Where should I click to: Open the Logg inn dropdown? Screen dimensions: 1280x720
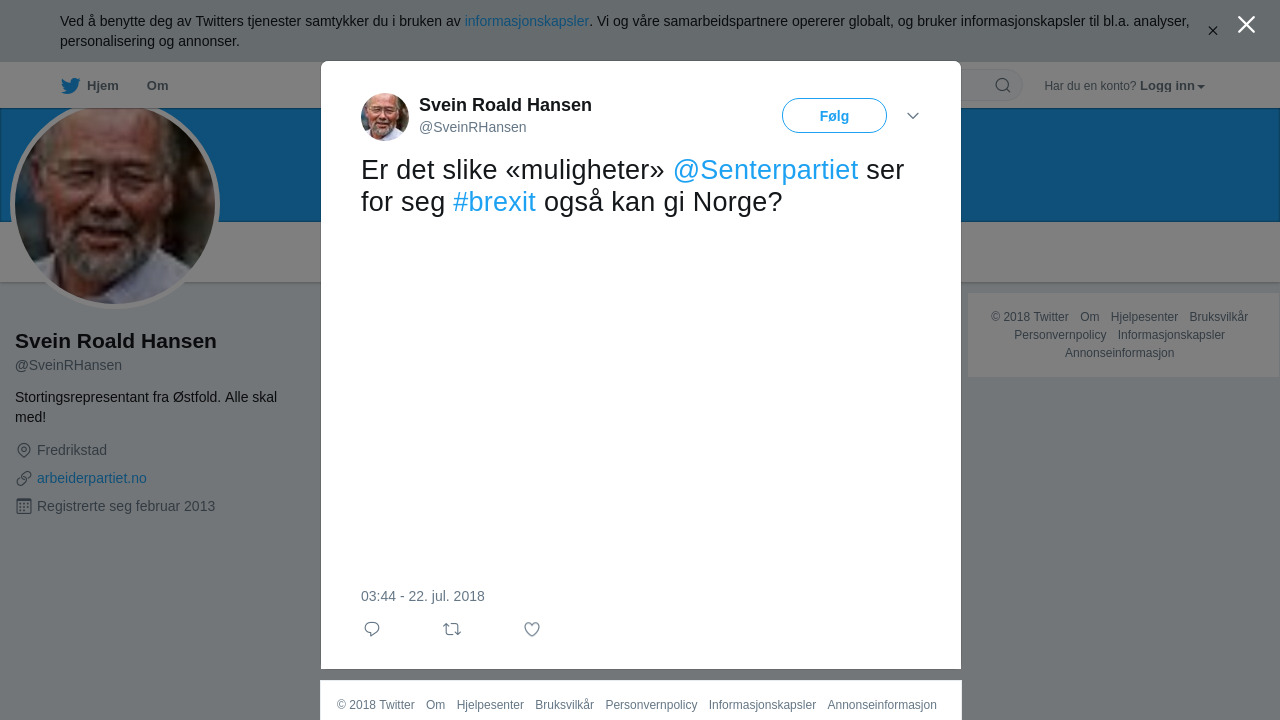point(1172,86)
